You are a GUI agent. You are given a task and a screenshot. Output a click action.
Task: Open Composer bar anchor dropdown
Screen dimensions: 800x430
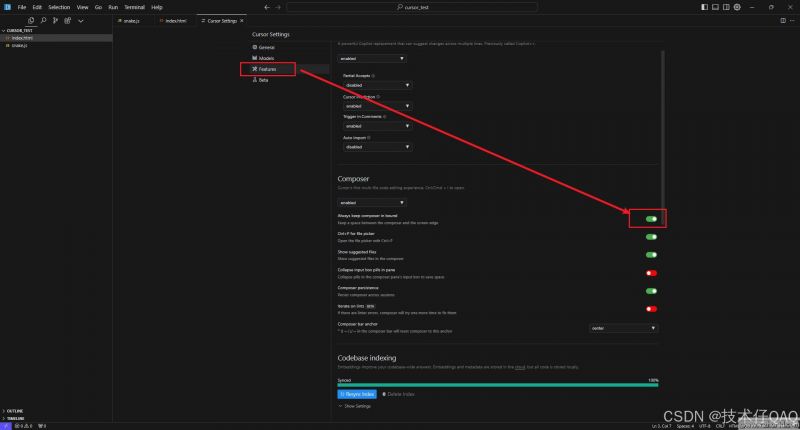pyautogui.click(x=623, y=328)
